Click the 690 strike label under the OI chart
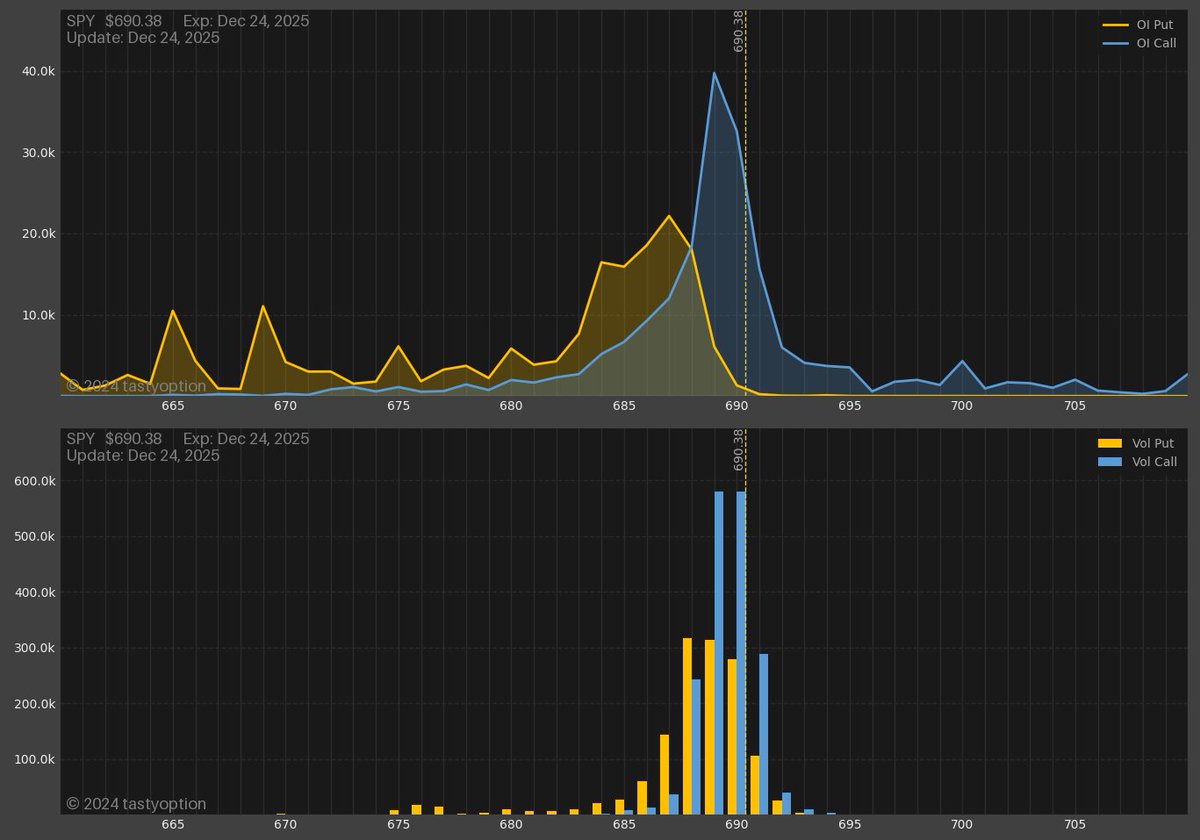1200x840 pixels. click(x=737, y=406)
